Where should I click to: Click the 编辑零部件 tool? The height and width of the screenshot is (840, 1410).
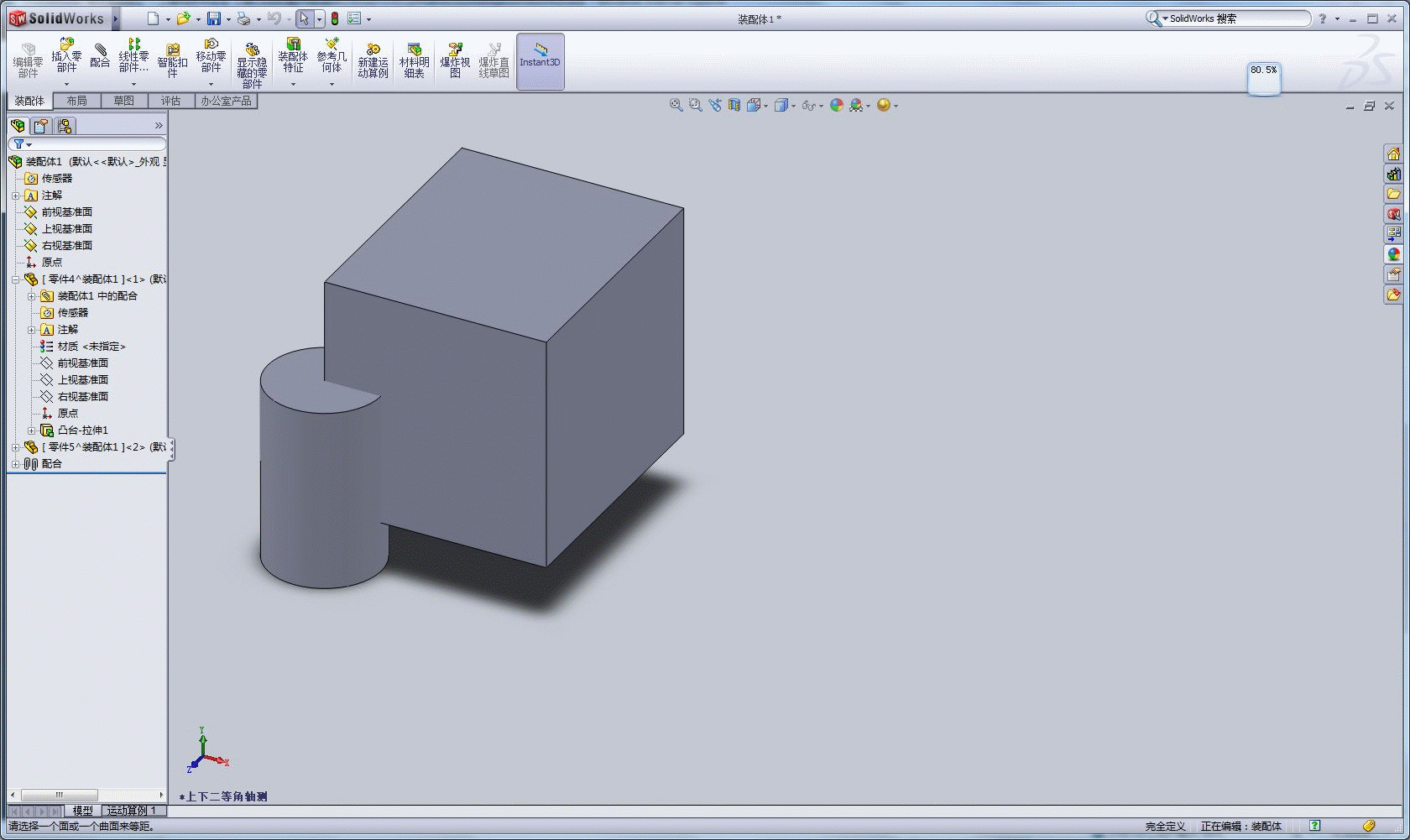click(x=28, y=60)
